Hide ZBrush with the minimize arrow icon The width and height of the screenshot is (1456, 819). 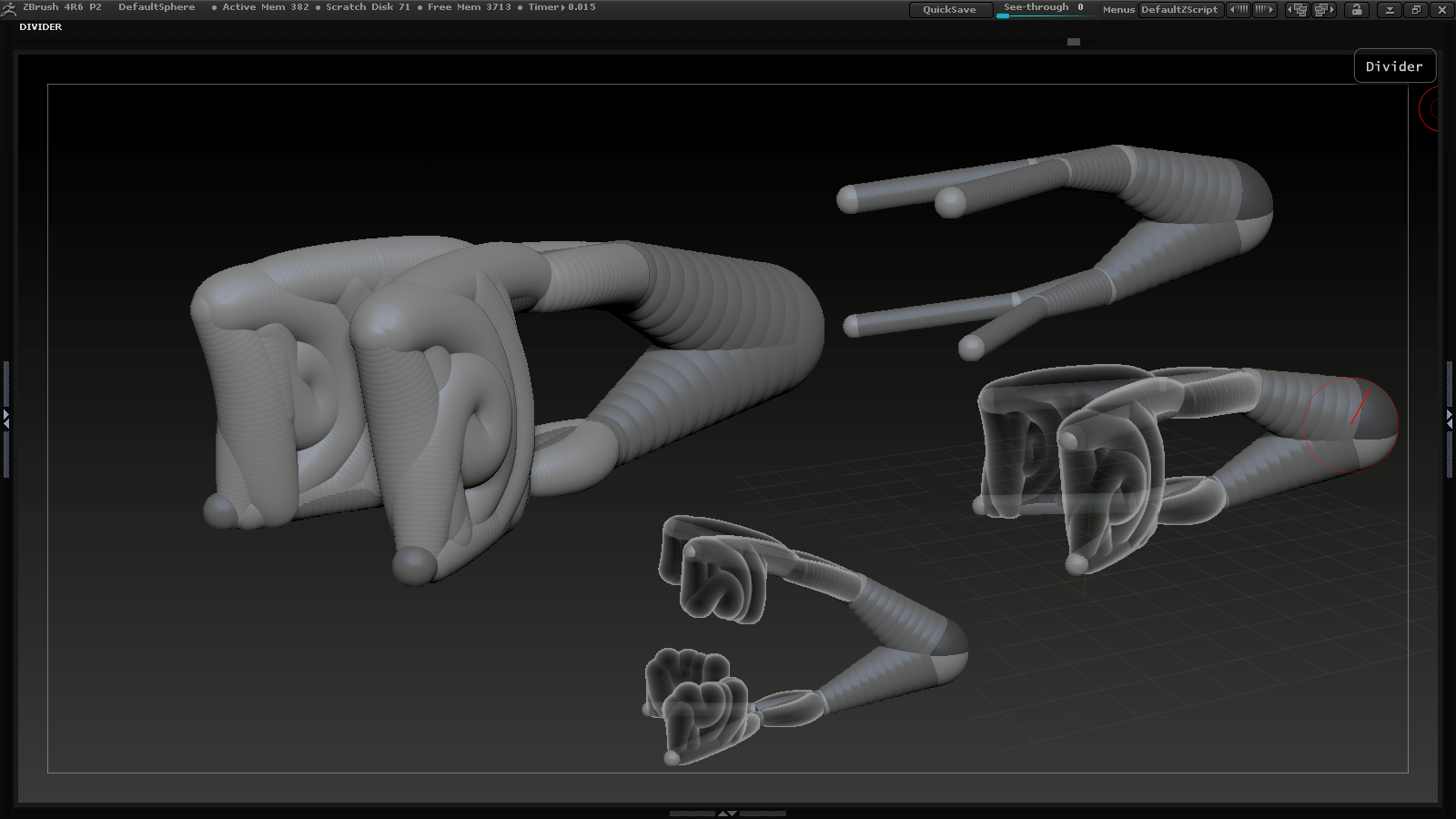[x=1390, y=9]
